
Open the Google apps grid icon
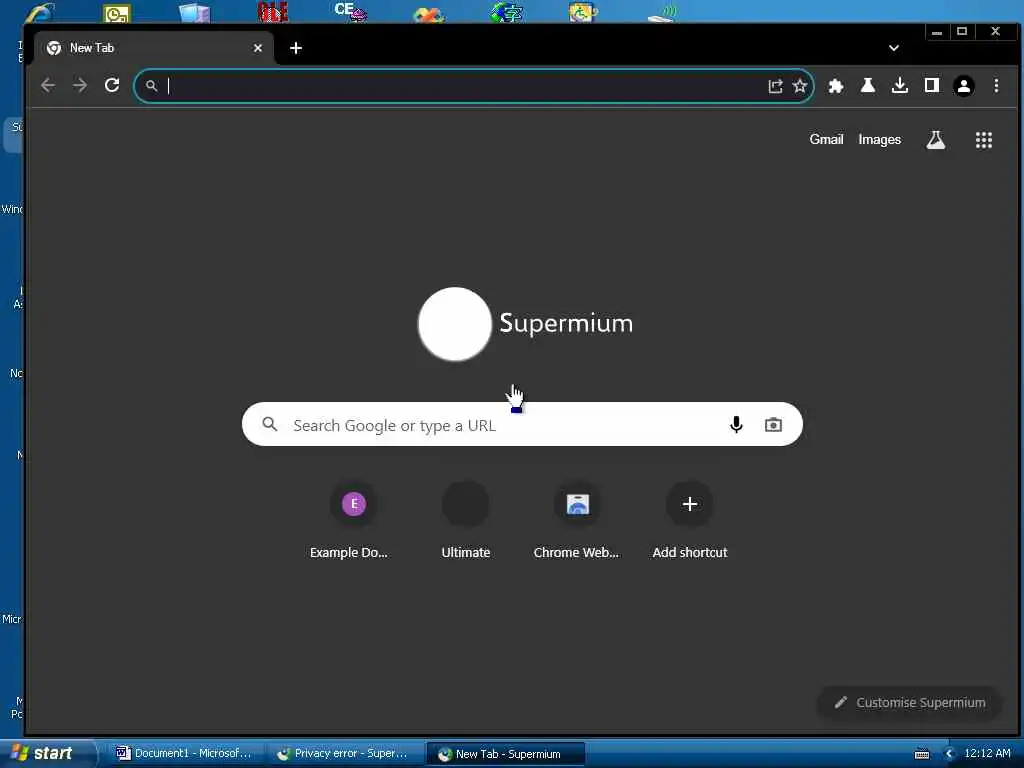click(984, 140)
